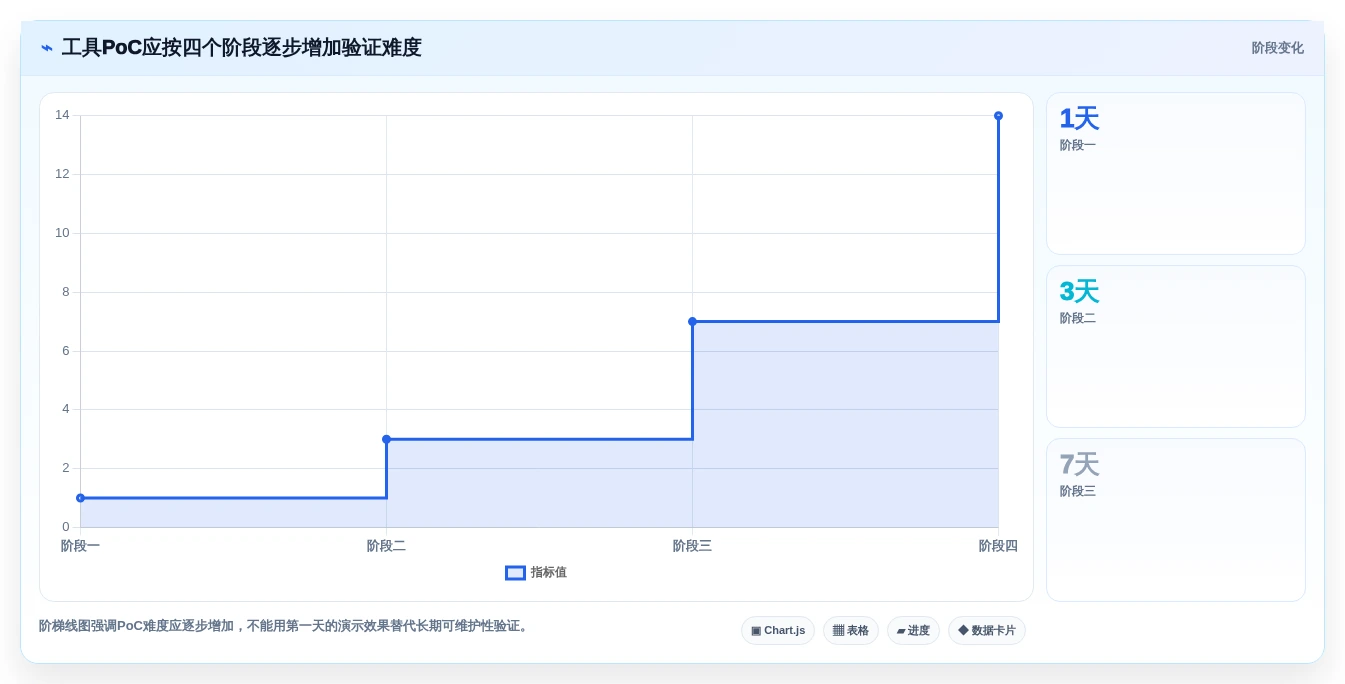This screenshot has height=684, width=1345.
Task: Click the 阶段二 data point at value 3
Action: tap(386, 439)
